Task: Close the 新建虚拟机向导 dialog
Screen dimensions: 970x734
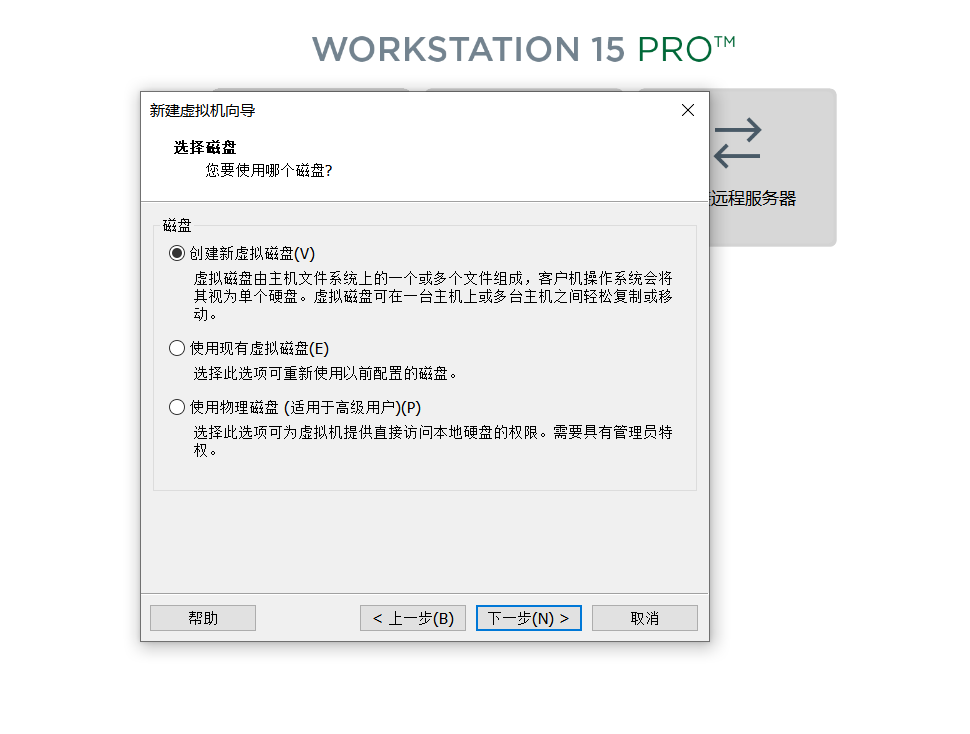Action: pos(687,110)
